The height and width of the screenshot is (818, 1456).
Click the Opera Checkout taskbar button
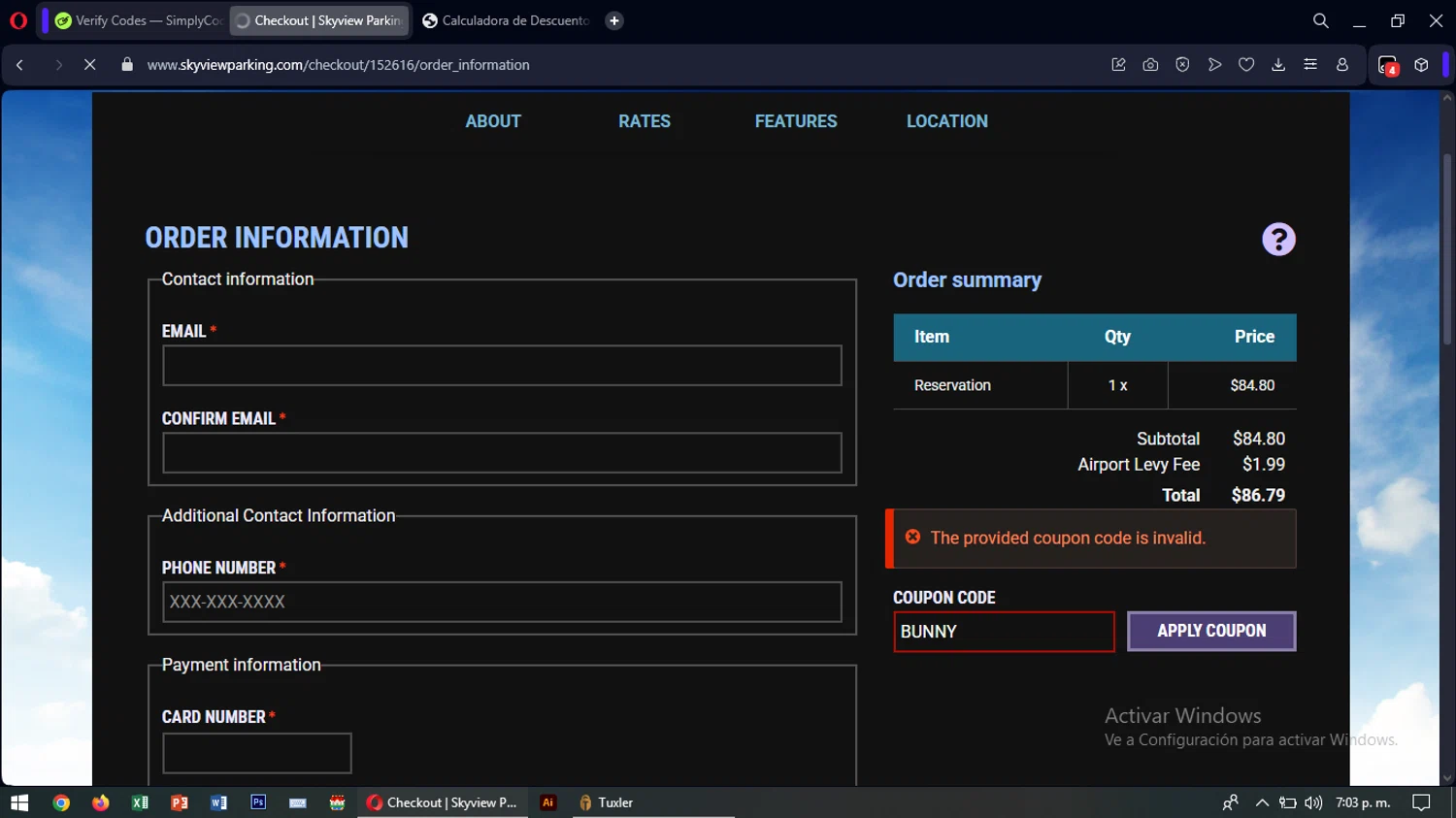pos(443,802)
